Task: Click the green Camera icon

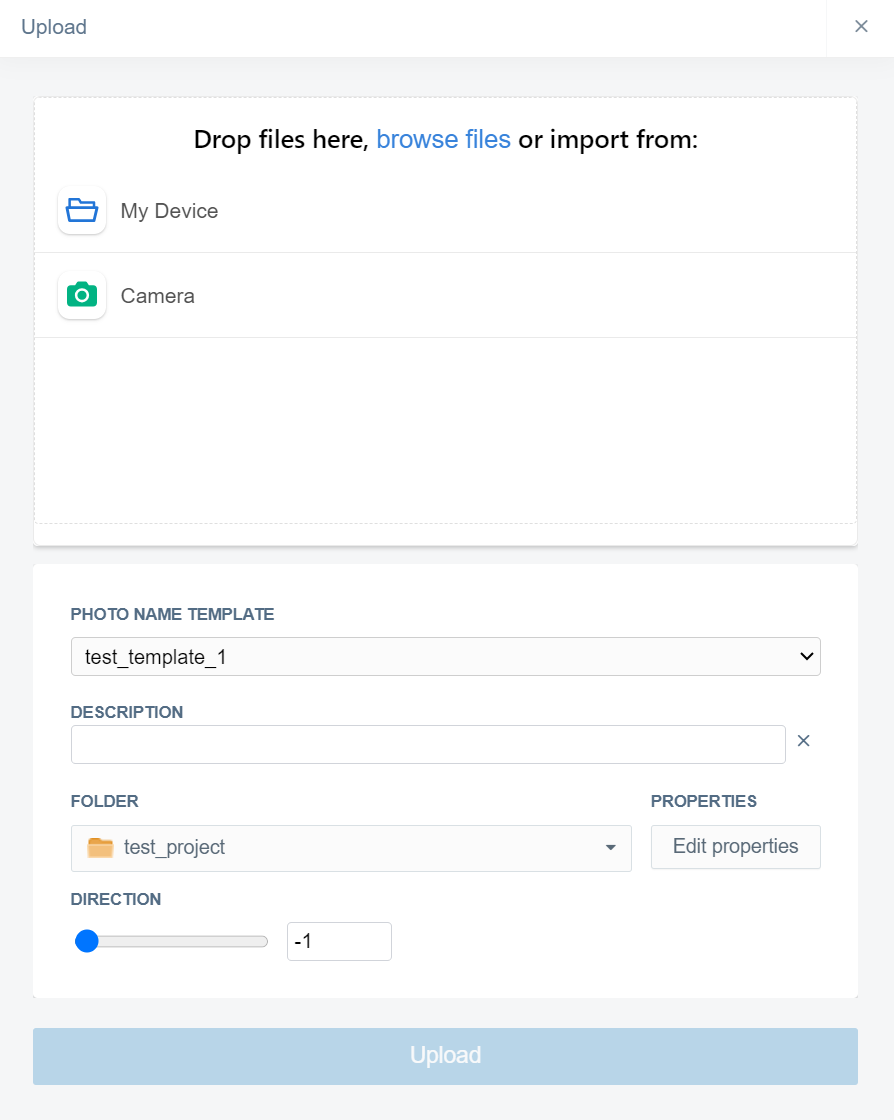Action: 82,296
